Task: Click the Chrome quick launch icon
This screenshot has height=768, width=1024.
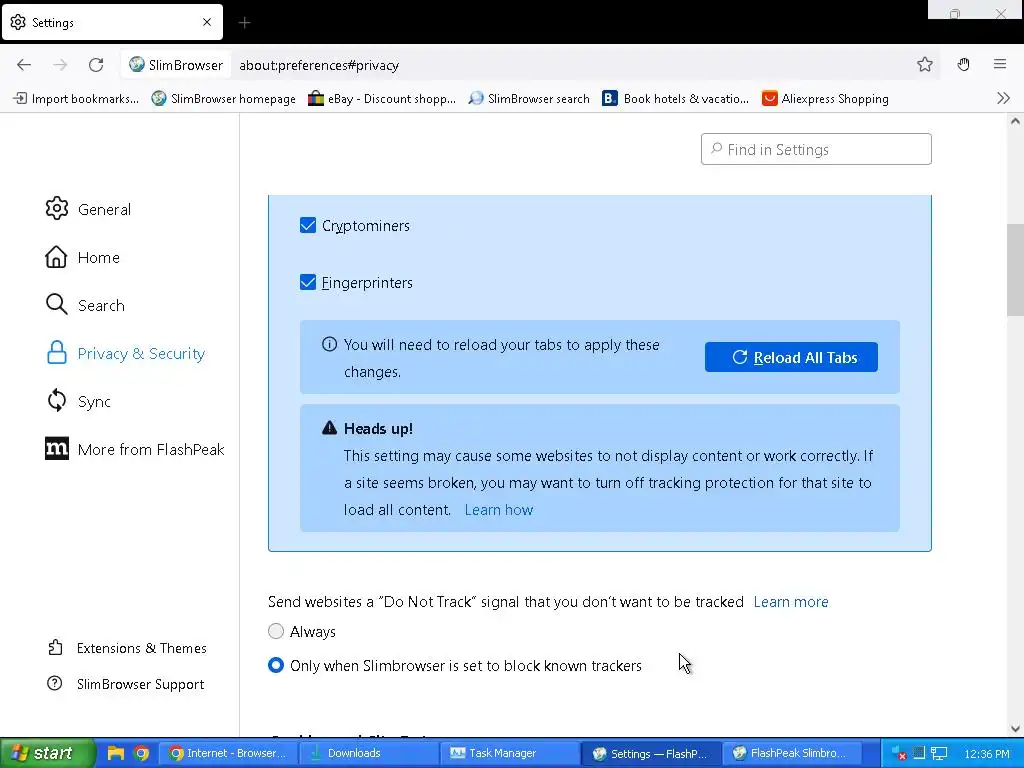Action: pyautogui.click(x=141, y=753)
